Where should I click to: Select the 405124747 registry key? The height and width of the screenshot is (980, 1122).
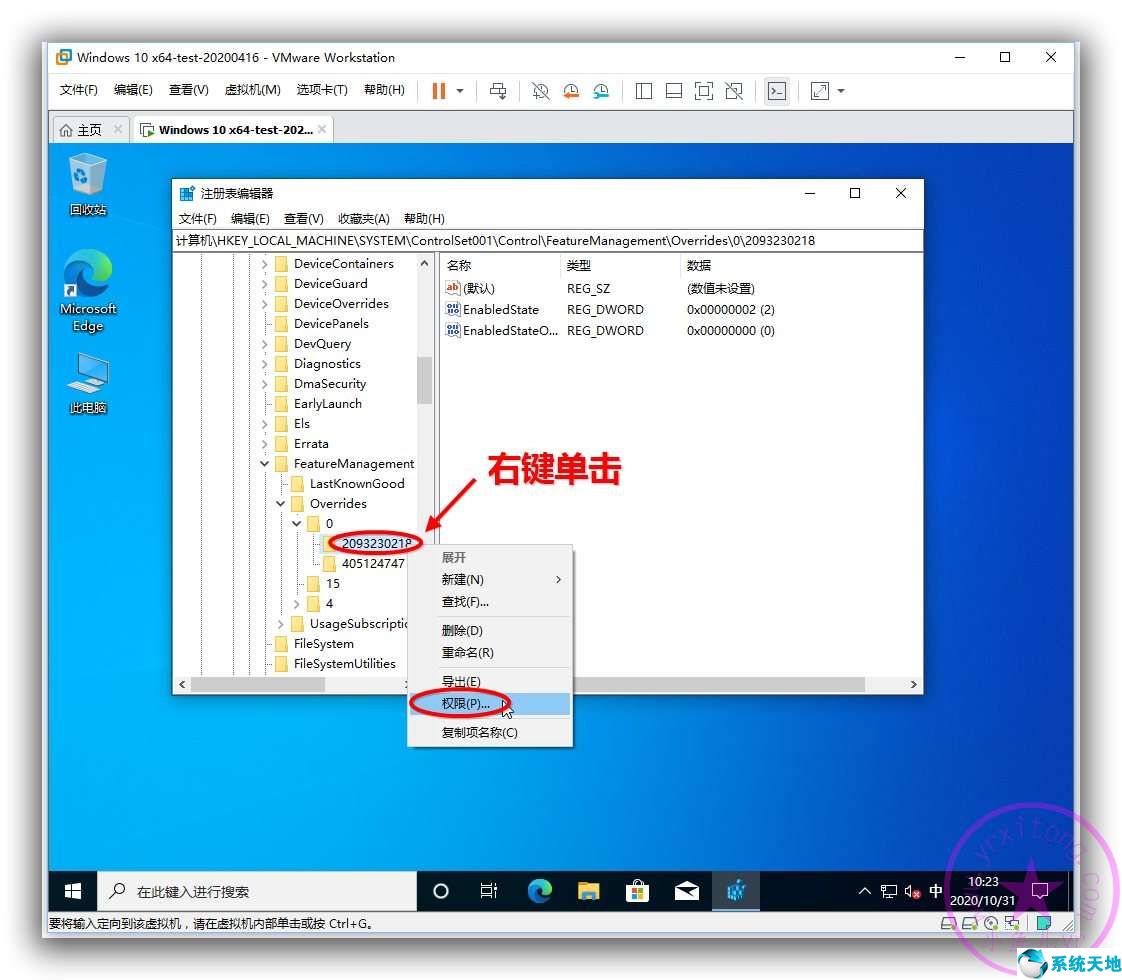tap(372, 564)
